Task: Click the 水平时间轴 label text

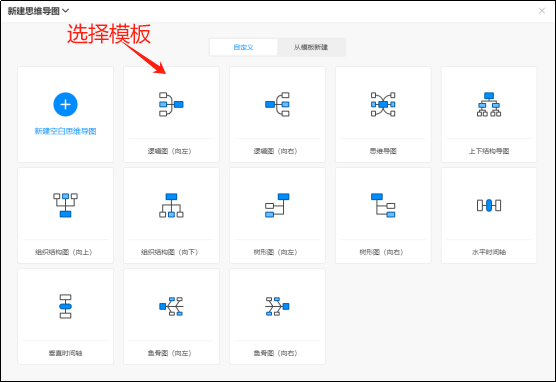Action: tap(489, 252)
